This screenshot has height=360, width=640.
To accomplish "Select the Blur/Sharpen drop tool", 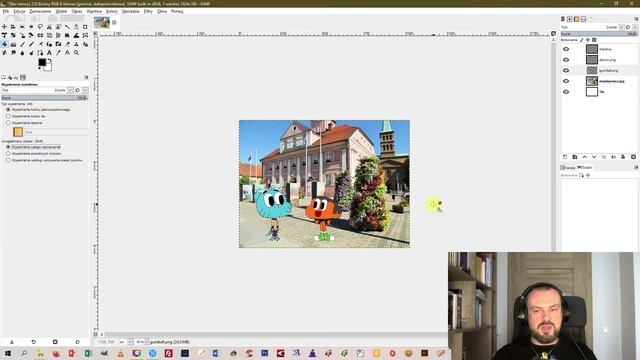I will [x=22, y=53].
